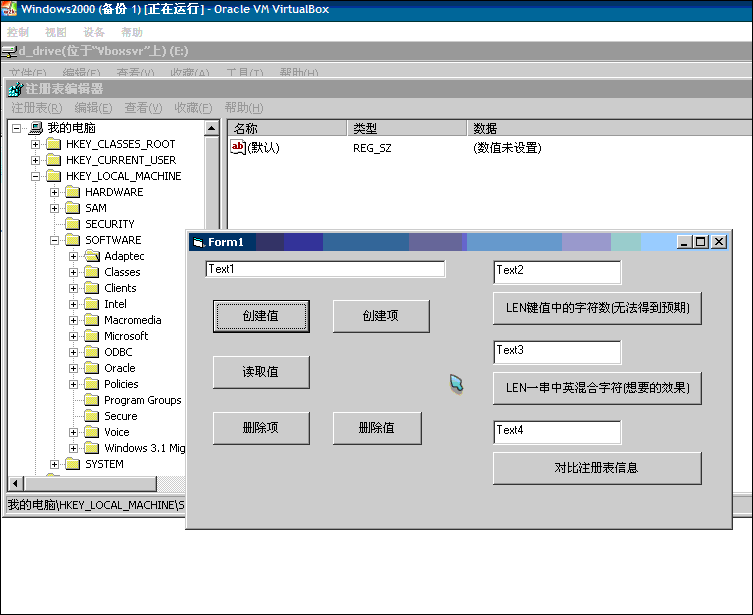Expand the Intel key

pos(73,304)
